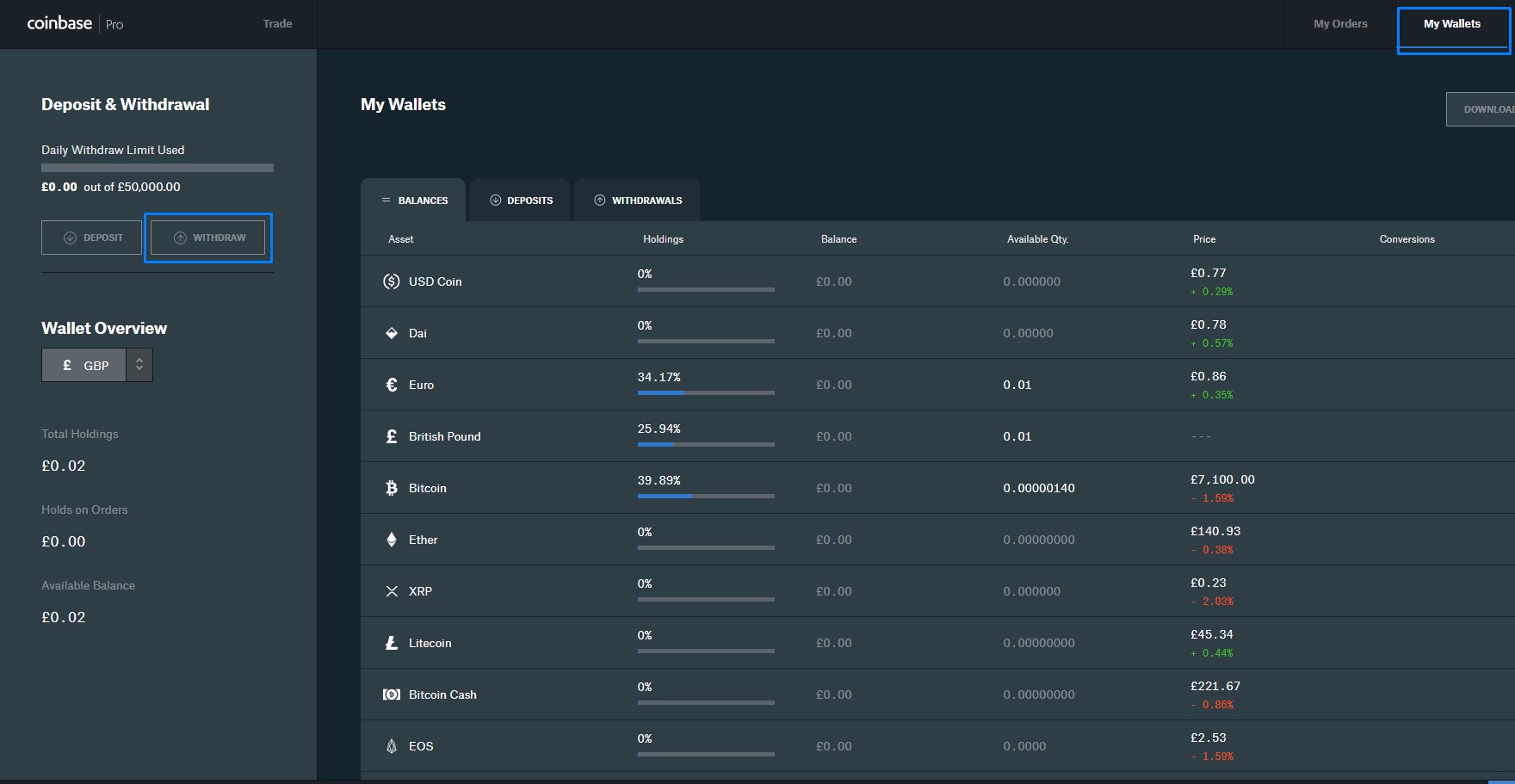Click the Dai price change +0.57%
Viewport: 1515px width, 784px height.
point(1212,343)
